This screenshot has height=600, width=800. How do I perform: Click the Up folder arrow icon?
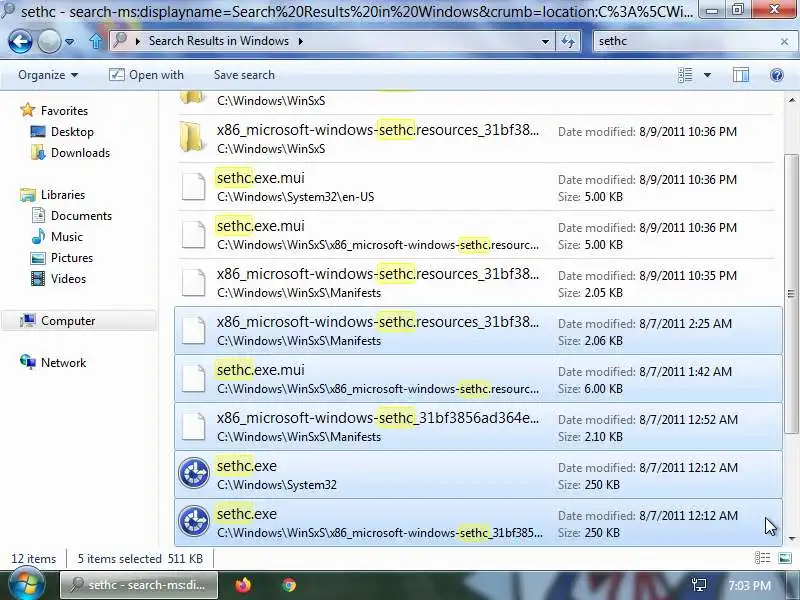point(95,41)
